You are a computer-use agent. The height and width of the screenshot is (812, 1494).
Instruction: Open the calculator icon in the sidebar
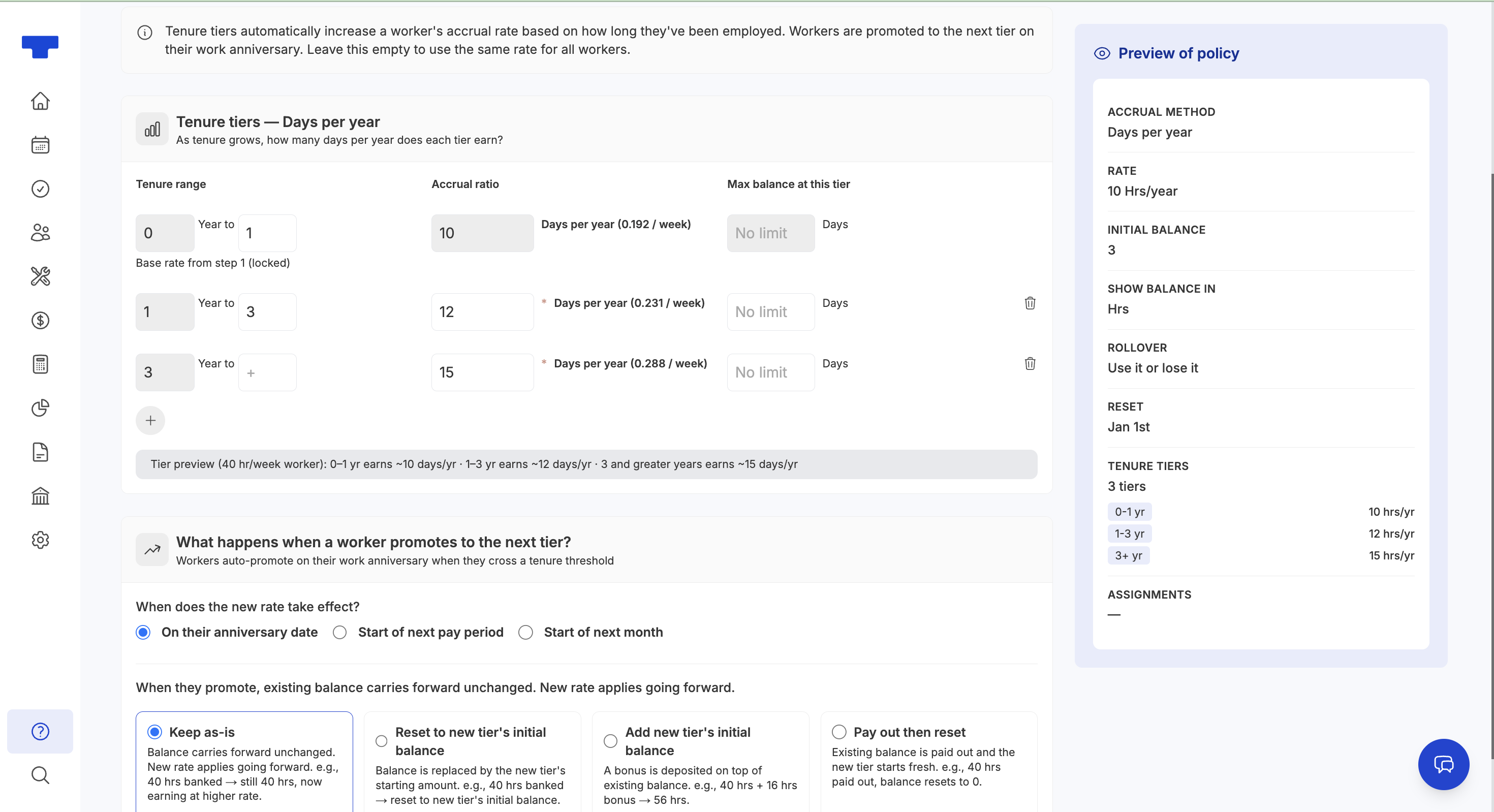40,364
